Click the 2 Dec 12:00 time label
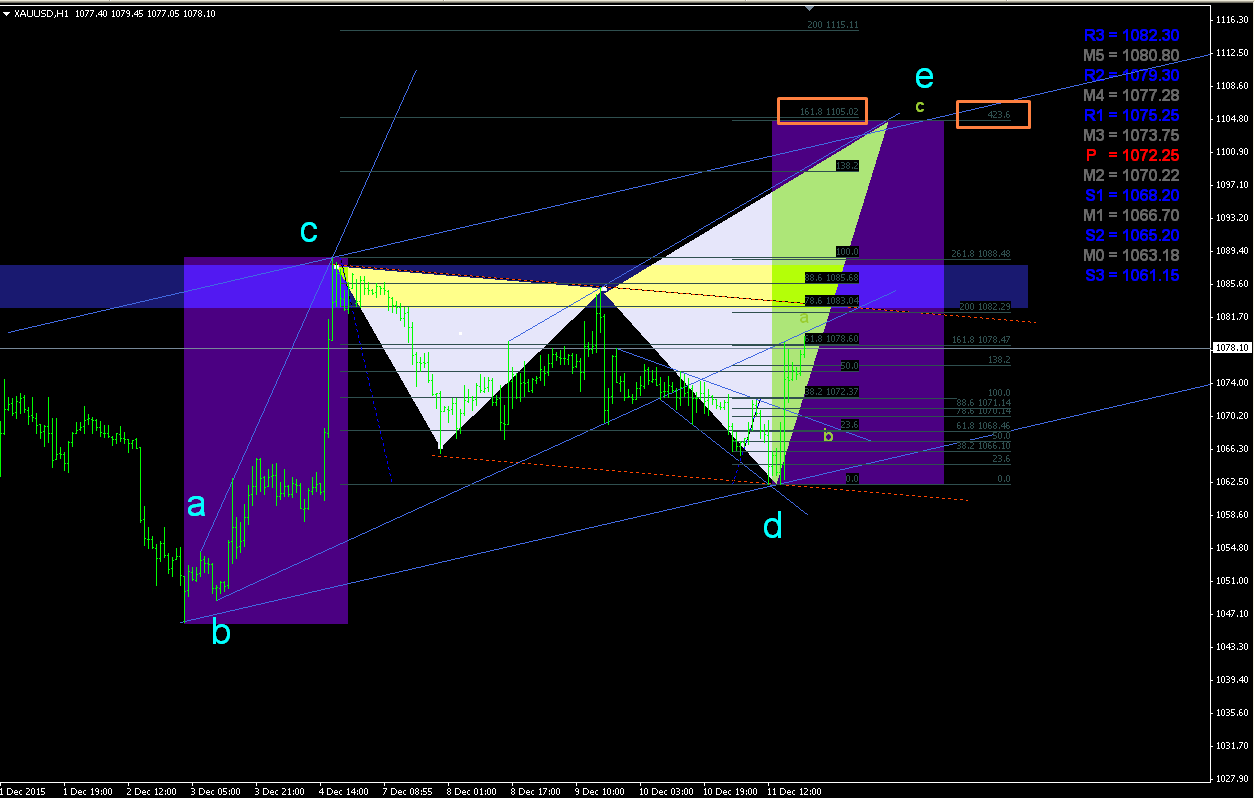 150,791
